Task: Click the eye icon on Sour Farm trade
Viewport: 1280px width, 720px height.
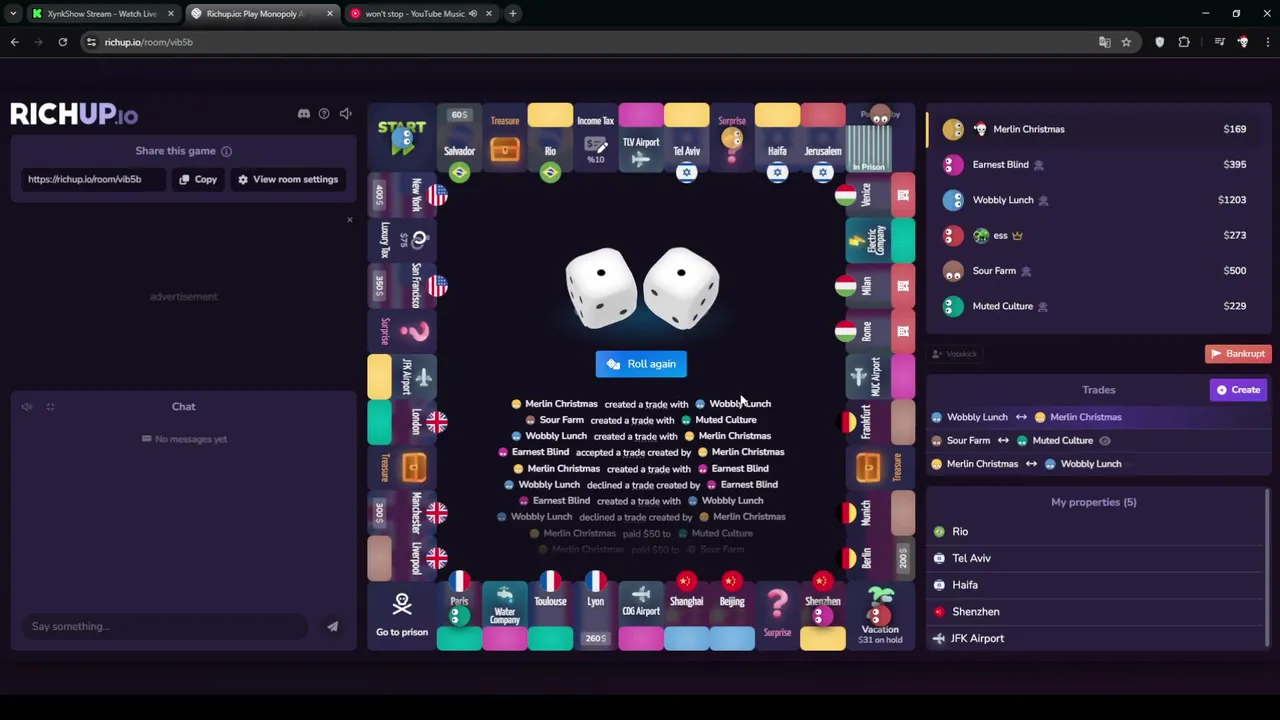Action: 1105,440
